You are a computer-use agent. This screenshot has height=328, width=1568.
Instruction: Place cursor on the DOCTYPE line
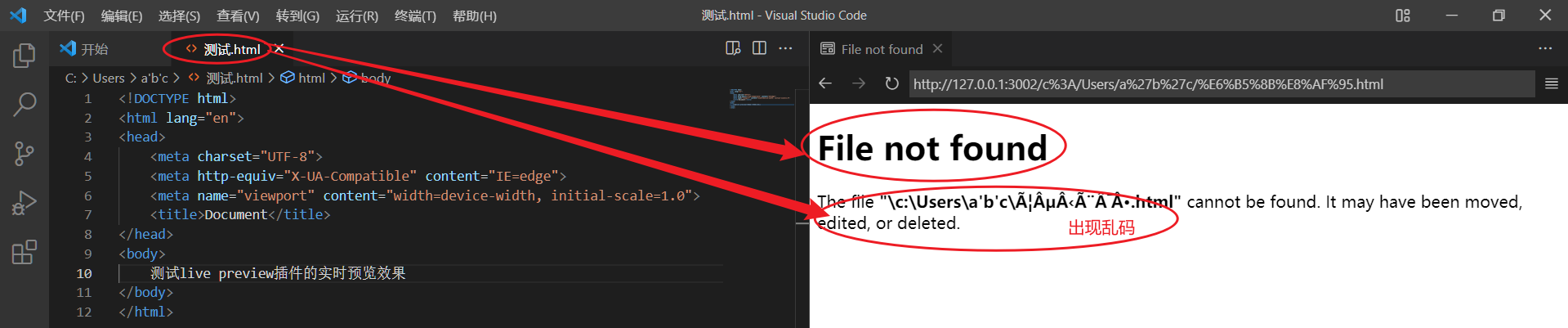[x=177, y=98]
